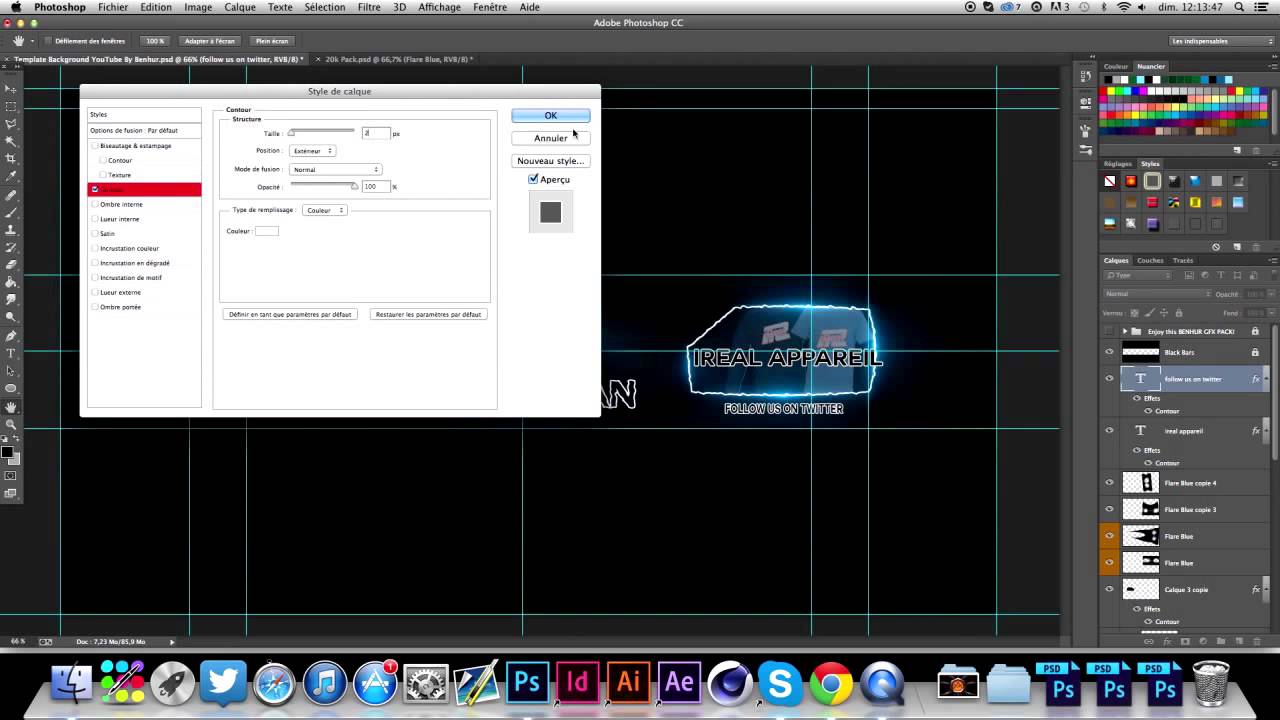The image size is (1280, 720).
Task: Open the Filtre menu
Action: (x=369, y=7)
